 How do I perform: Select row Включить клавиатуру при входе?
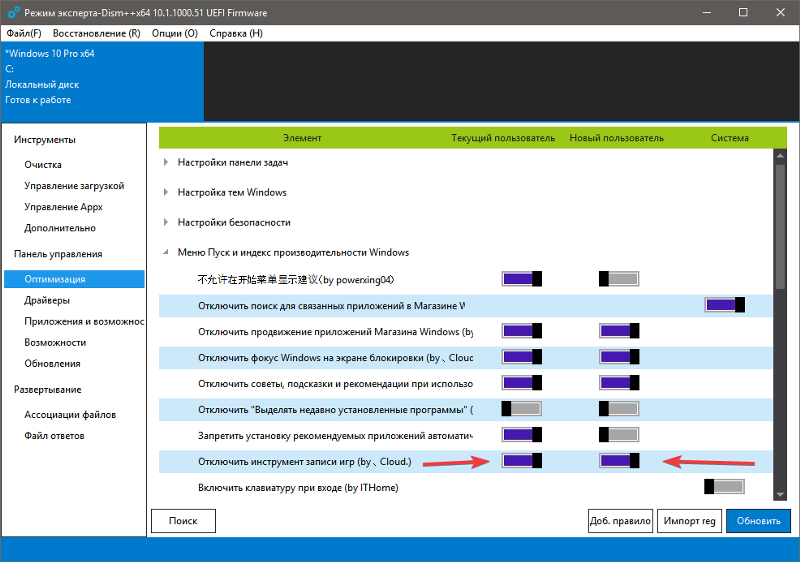[x=466, y=488]
